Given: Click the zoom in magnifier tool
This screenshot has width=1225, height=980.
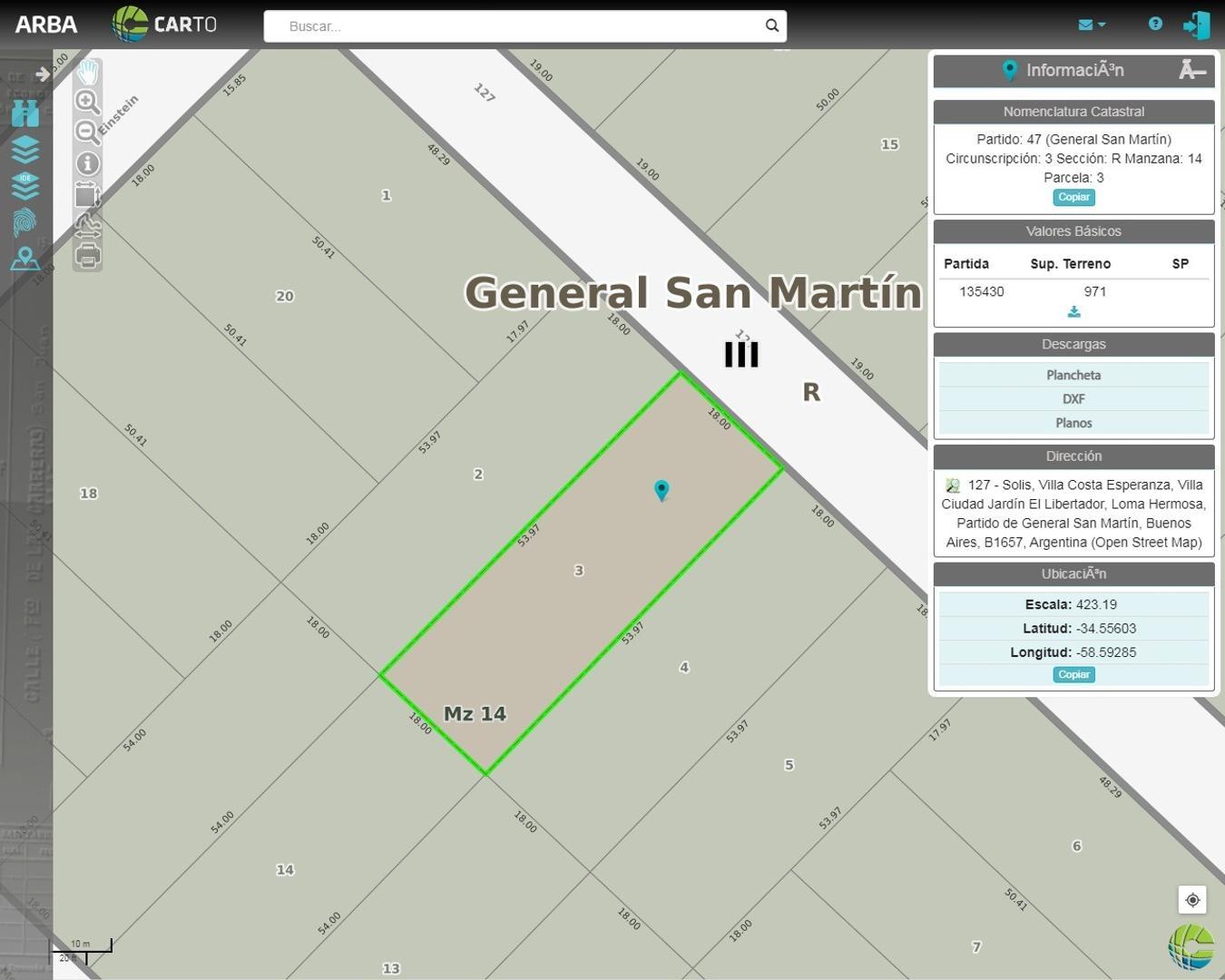Looking at the screenshot, I should point(87,102).
